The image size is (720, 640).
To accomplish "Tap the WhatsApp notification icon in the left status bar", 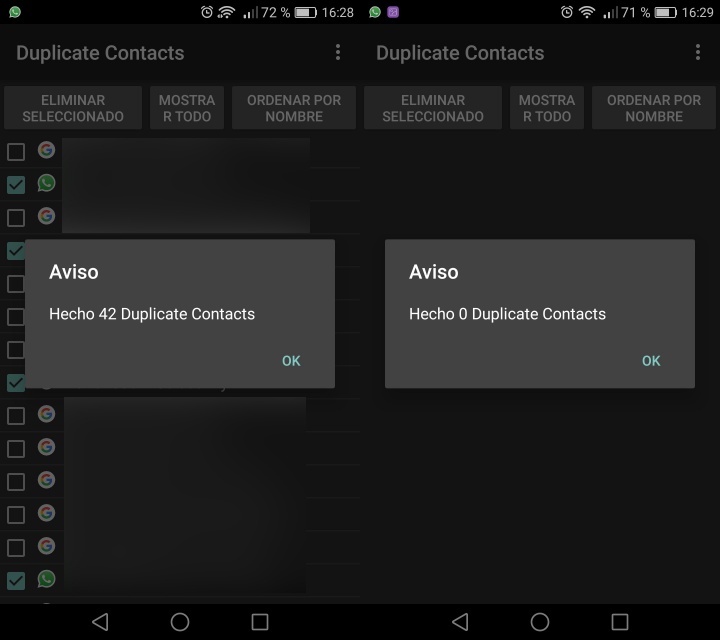I will (15, 12).
